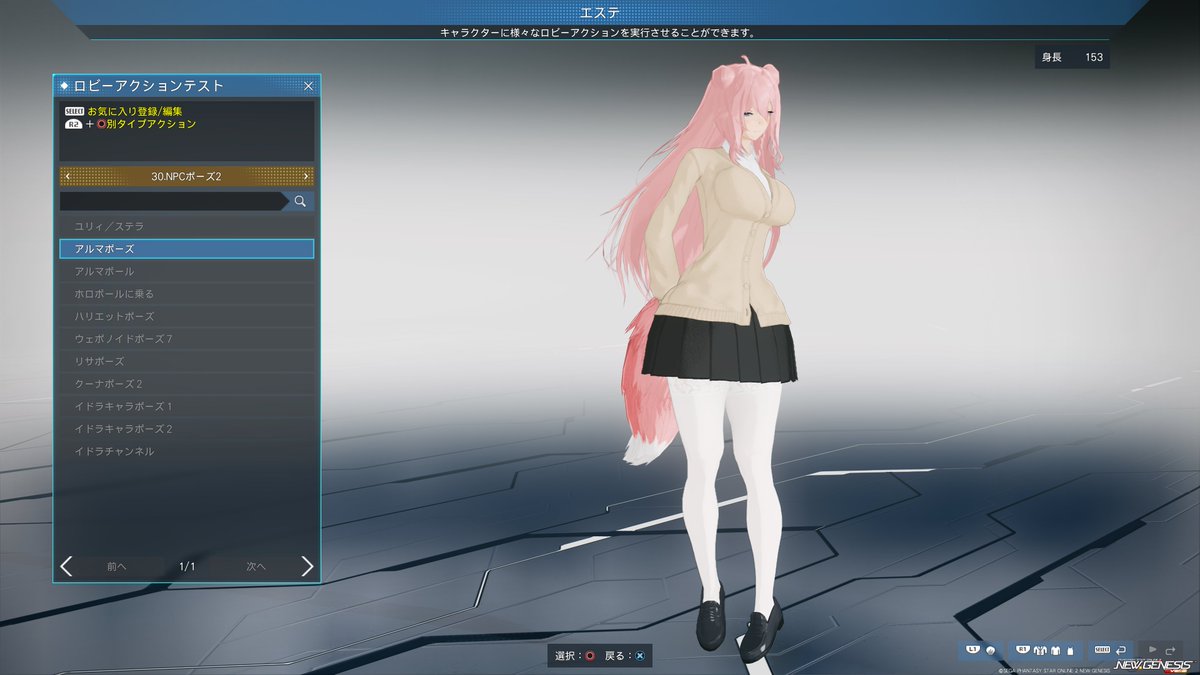Select イドラキャラポーズ2 action
The image size is (1200, 675).
pyautogui.click(x=187, y=429)
